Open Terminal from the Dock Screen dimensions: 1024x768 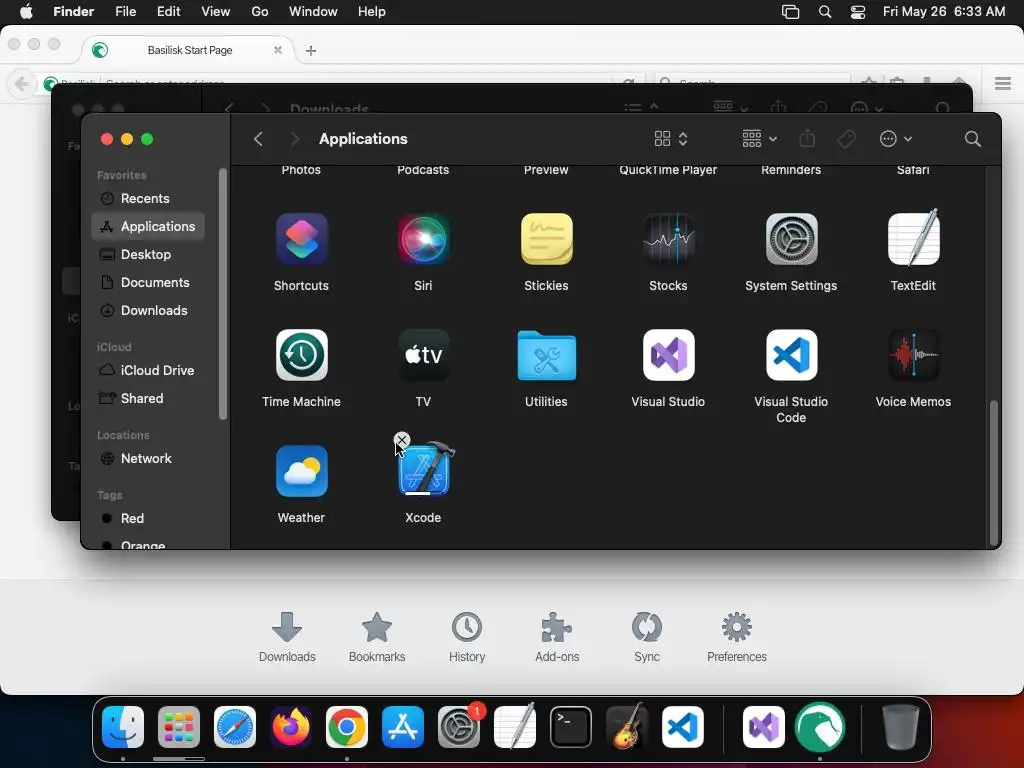(571, 727)
